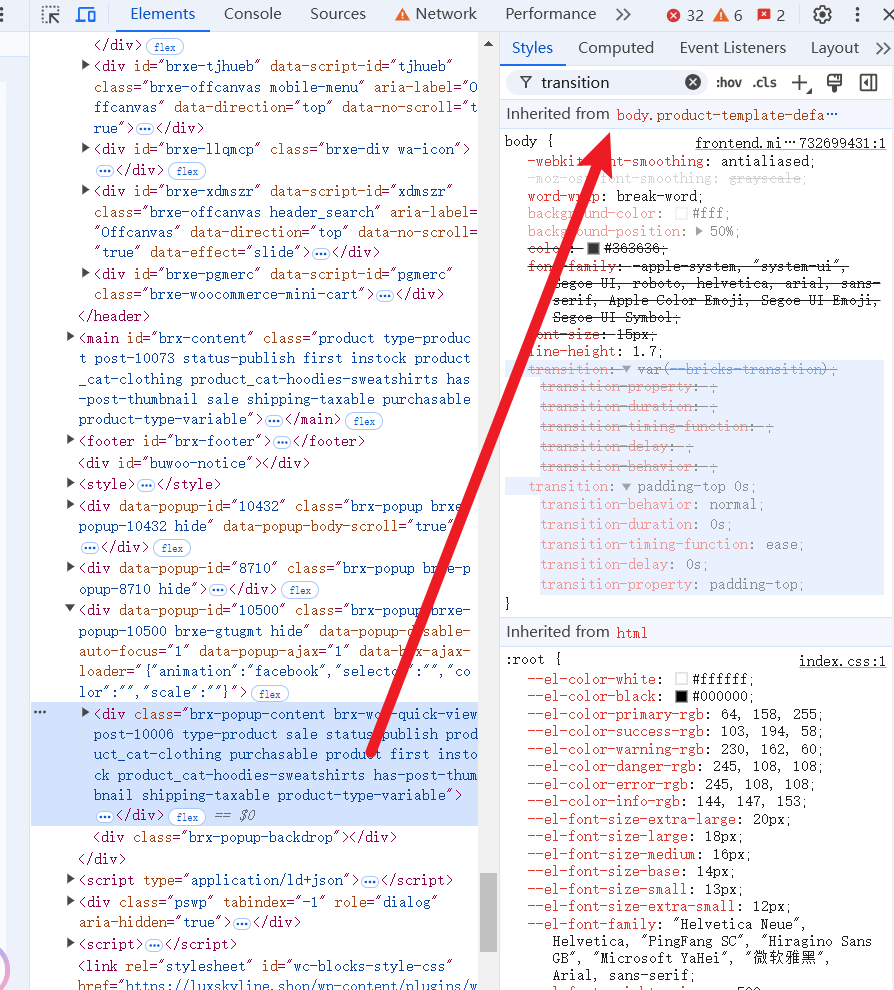Open the rendering emulations paintbrush icon
The image size is (894, 990).
[x=835, y=82]
